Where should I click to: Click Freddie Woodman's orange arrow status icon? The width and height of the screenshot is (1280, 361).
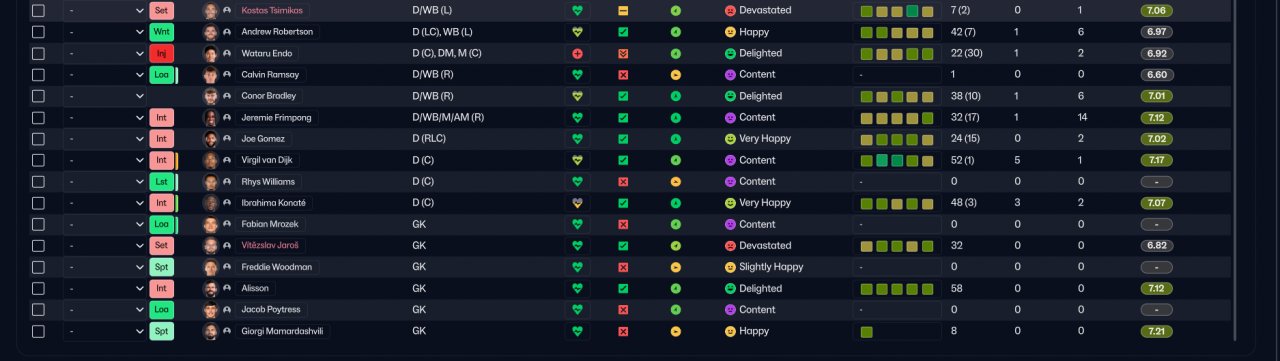click(675, 267)
